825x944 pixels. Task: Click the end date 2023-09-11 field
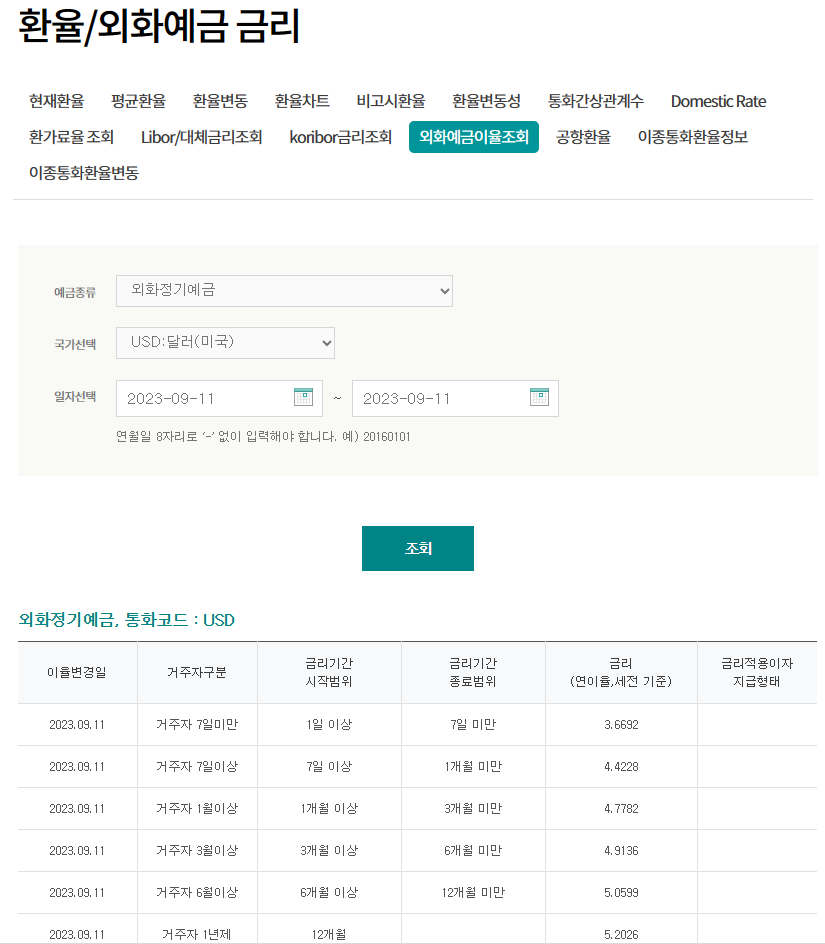[x=455, y=398]
